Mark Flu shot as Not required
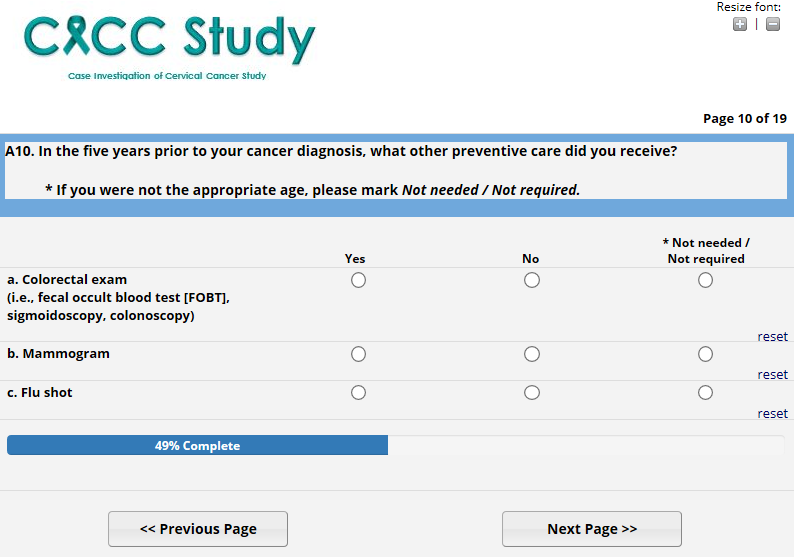 tap(706, 393)
